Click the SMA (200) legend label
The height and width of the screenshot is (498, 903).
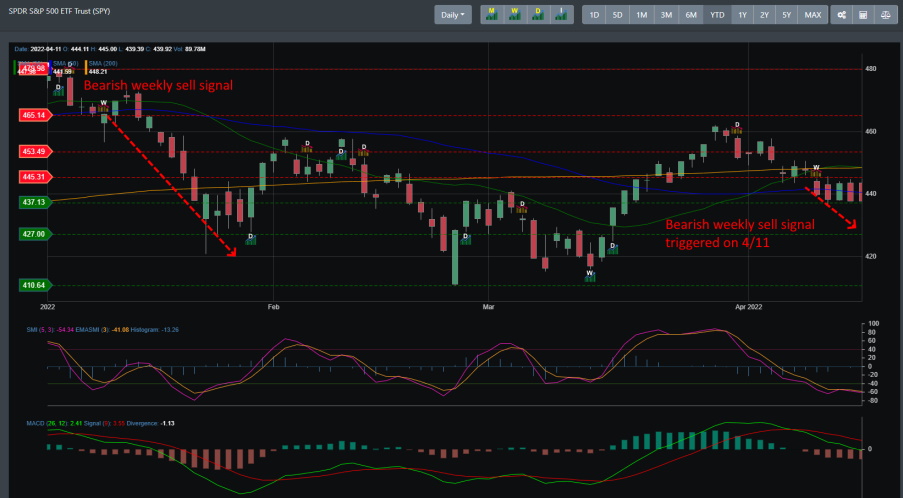(x=103, y=63)
